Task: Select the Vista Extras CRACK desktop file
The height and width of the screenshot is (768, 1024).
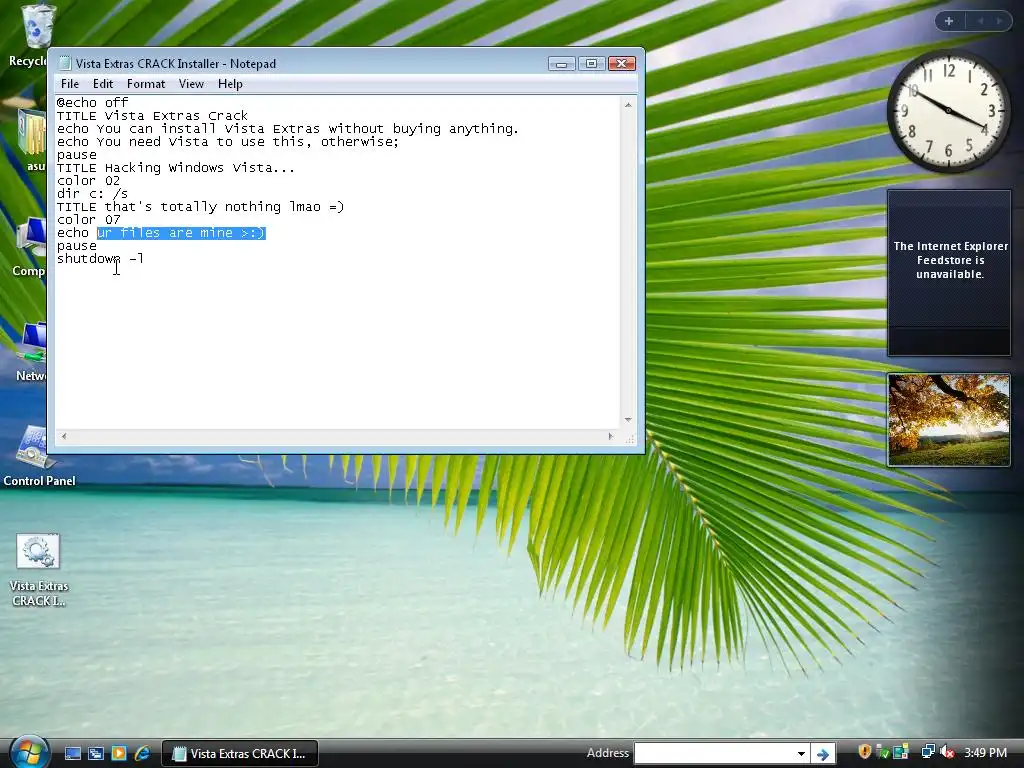Action: point(39,570)
